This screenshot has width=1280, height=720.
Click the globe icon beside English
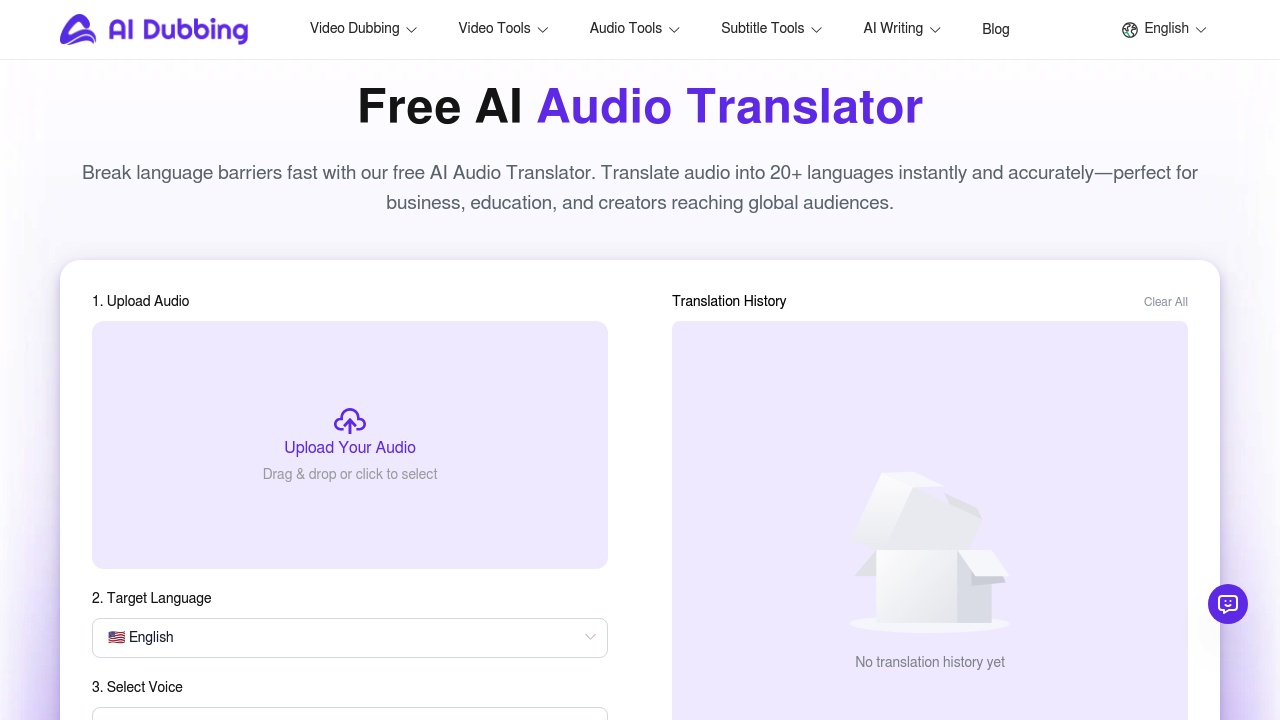click(1129, 29)
